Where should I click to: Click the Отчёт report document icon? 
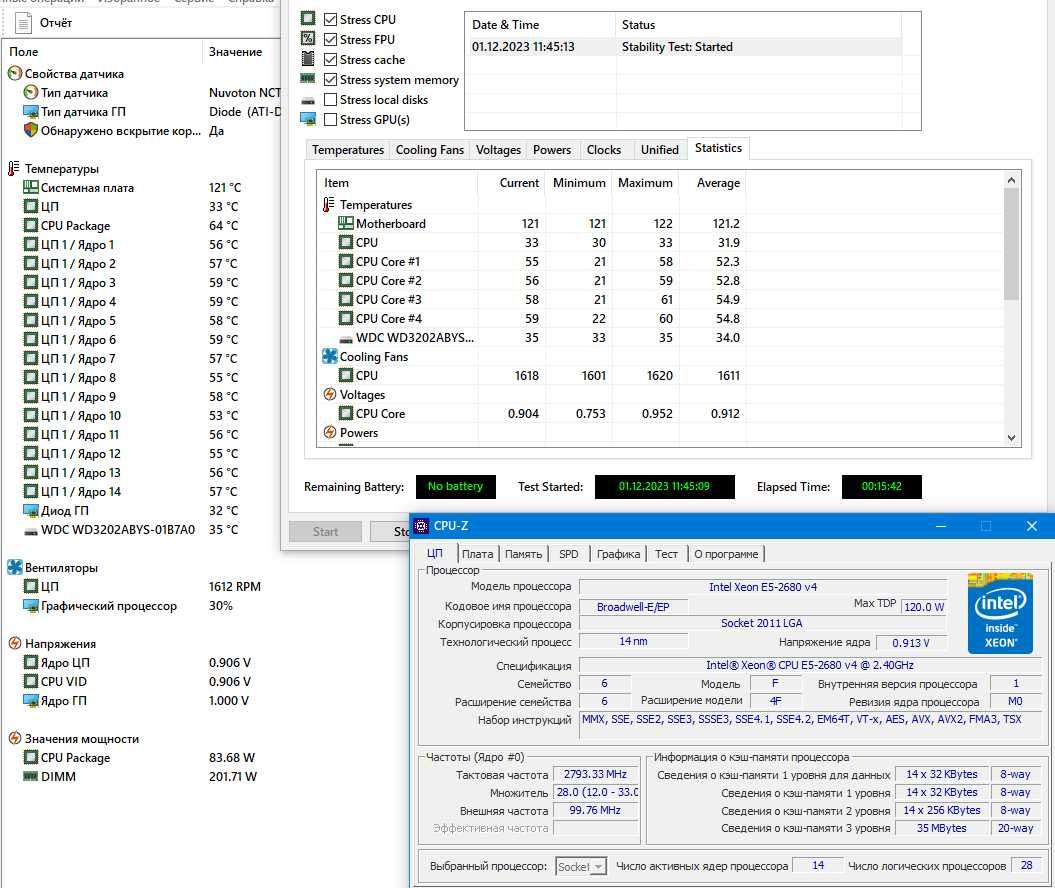(x=24, y=23)
